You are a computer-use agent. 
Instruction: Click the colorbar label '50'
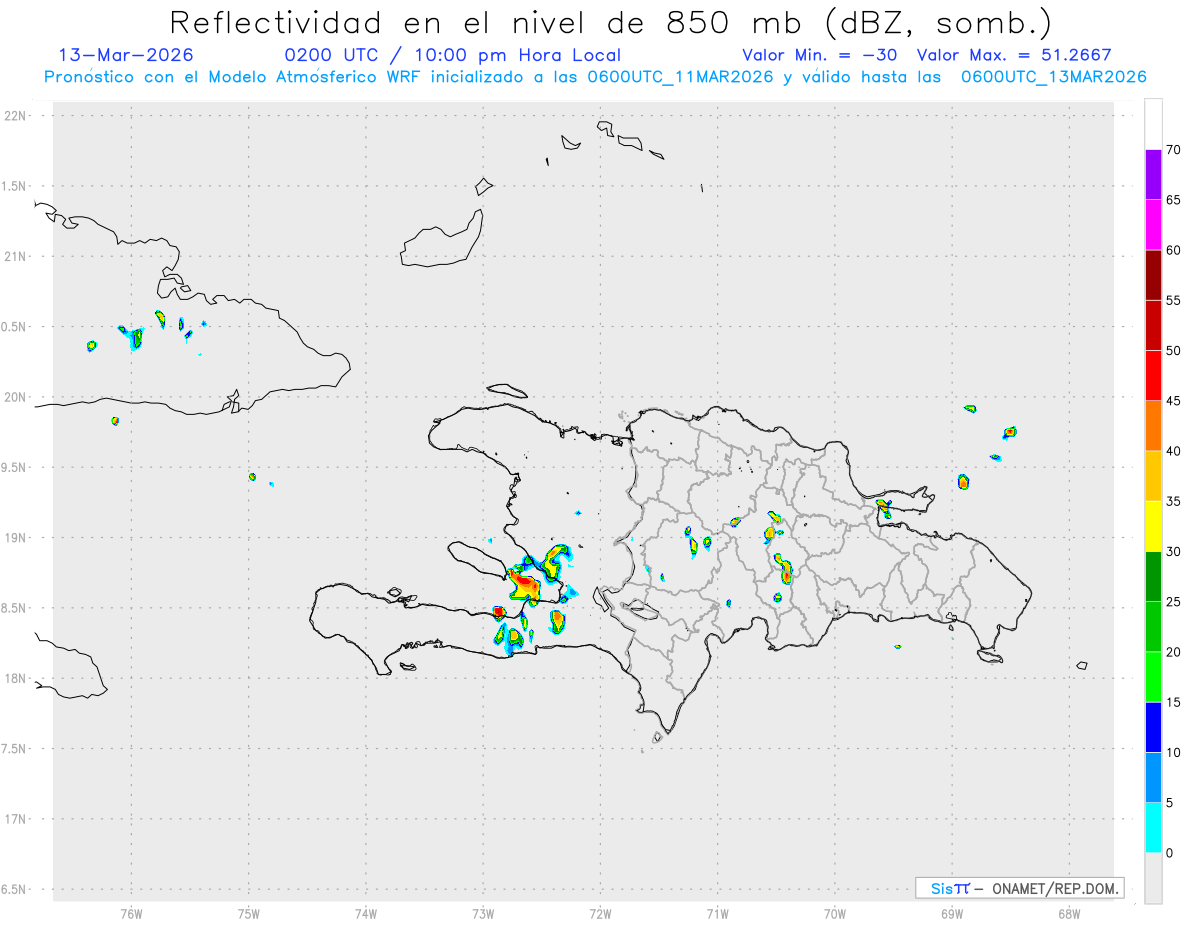coord(1173,351)
